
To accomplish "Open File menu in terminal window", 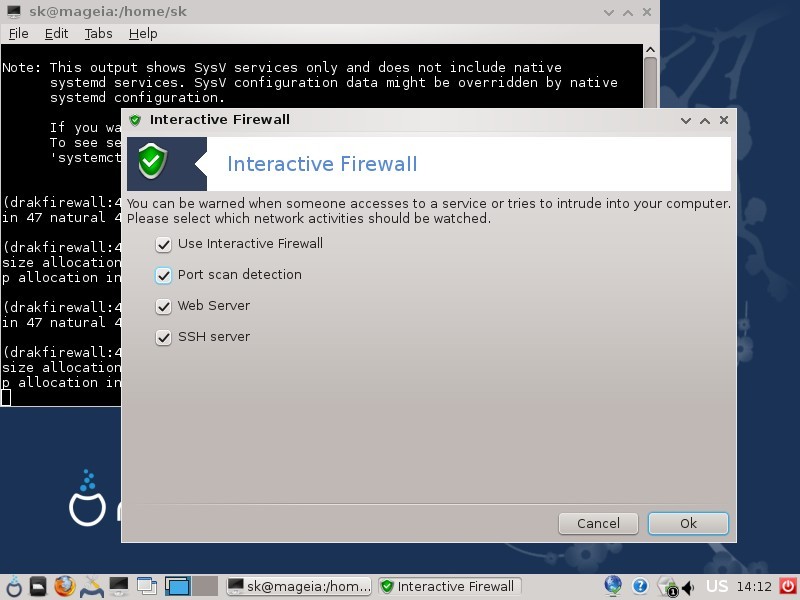I will pyautogui.click(x=18, y=34).
